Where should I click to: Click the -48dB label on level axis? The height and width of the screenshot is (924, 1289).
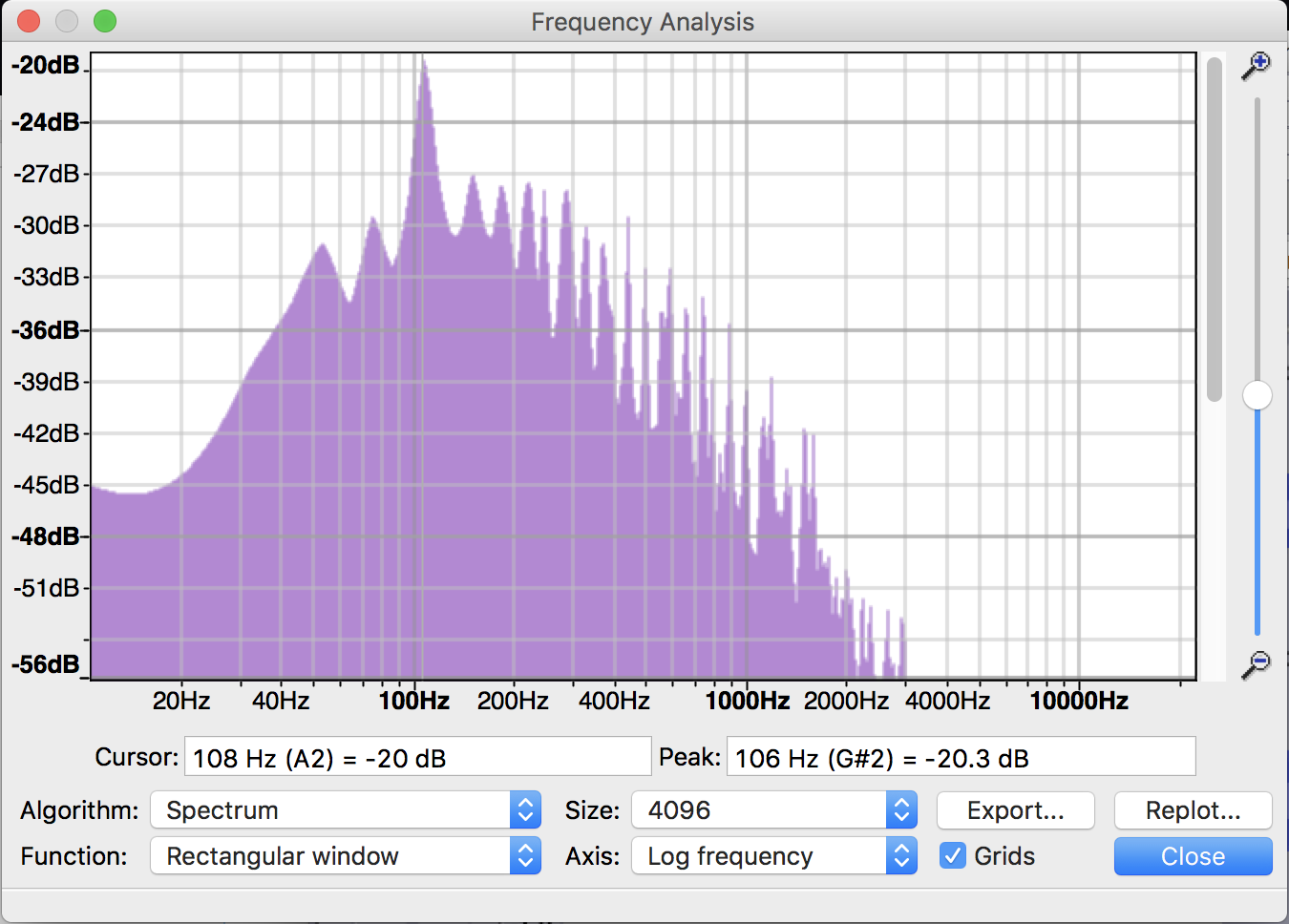(45, 536)
